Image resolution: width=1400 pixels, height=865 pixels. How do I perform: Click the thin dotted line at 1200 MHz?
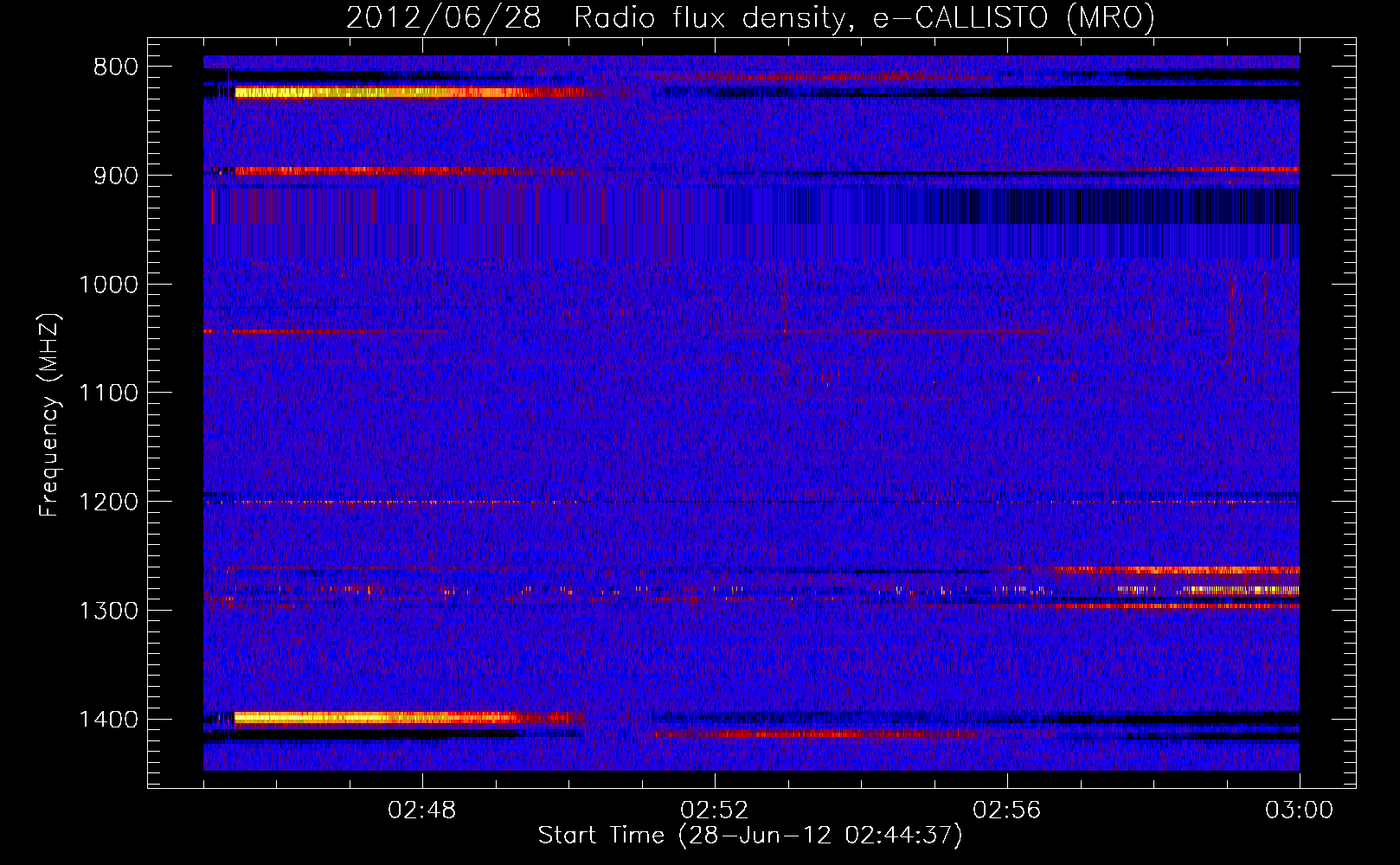[751, 503]
